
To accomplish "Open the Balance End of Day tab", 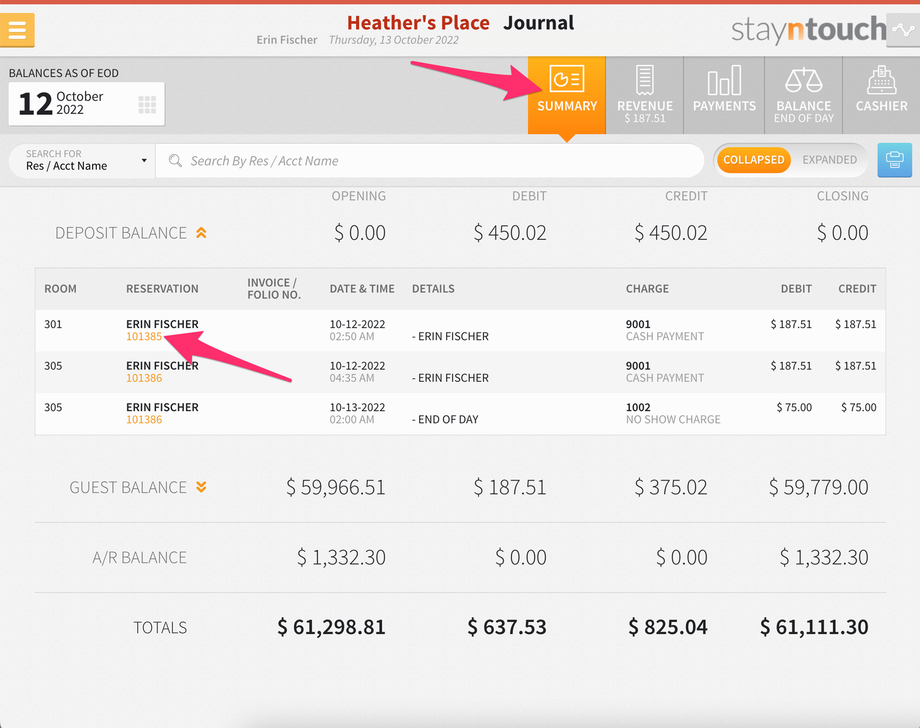I will (x=803, y=95).
